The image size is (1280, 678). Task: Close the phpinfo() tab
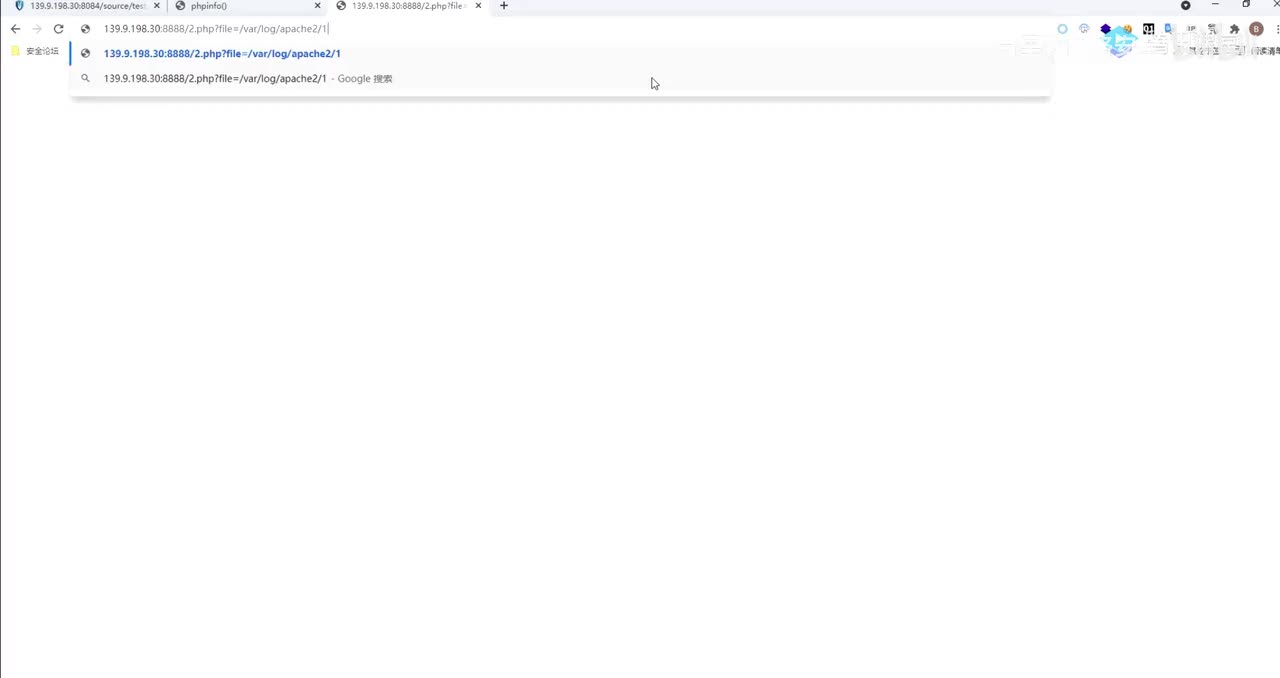(318, 6)
